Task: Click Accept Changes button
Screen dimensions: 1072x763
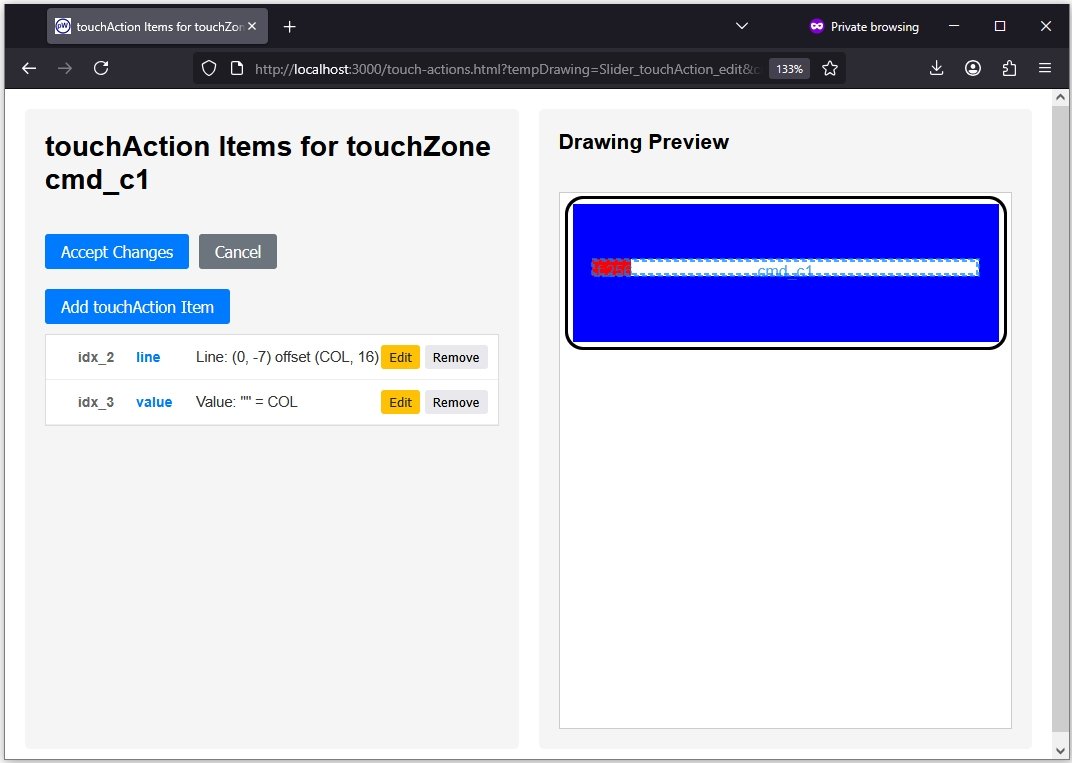Action: coord(117,252)
